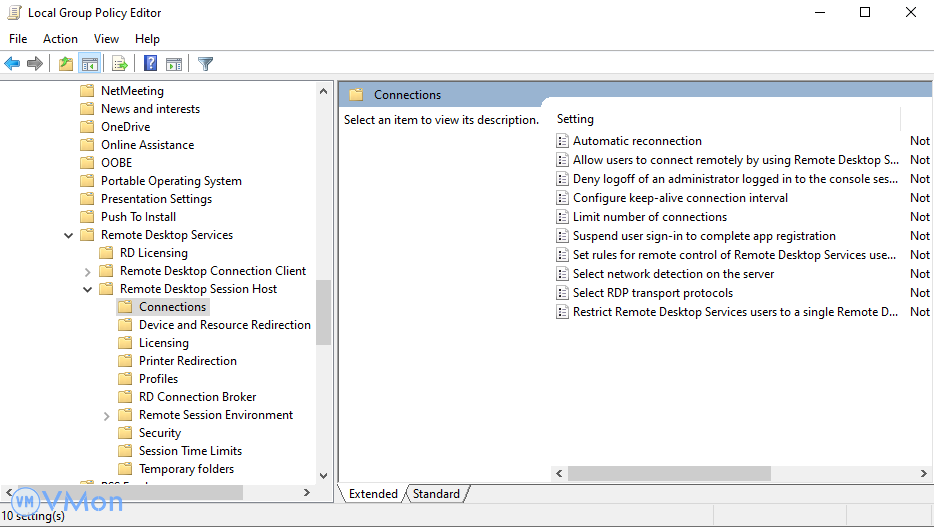Select the Extended tab
This screenshot has height=527, width=934.
click(x=373, y=494)
